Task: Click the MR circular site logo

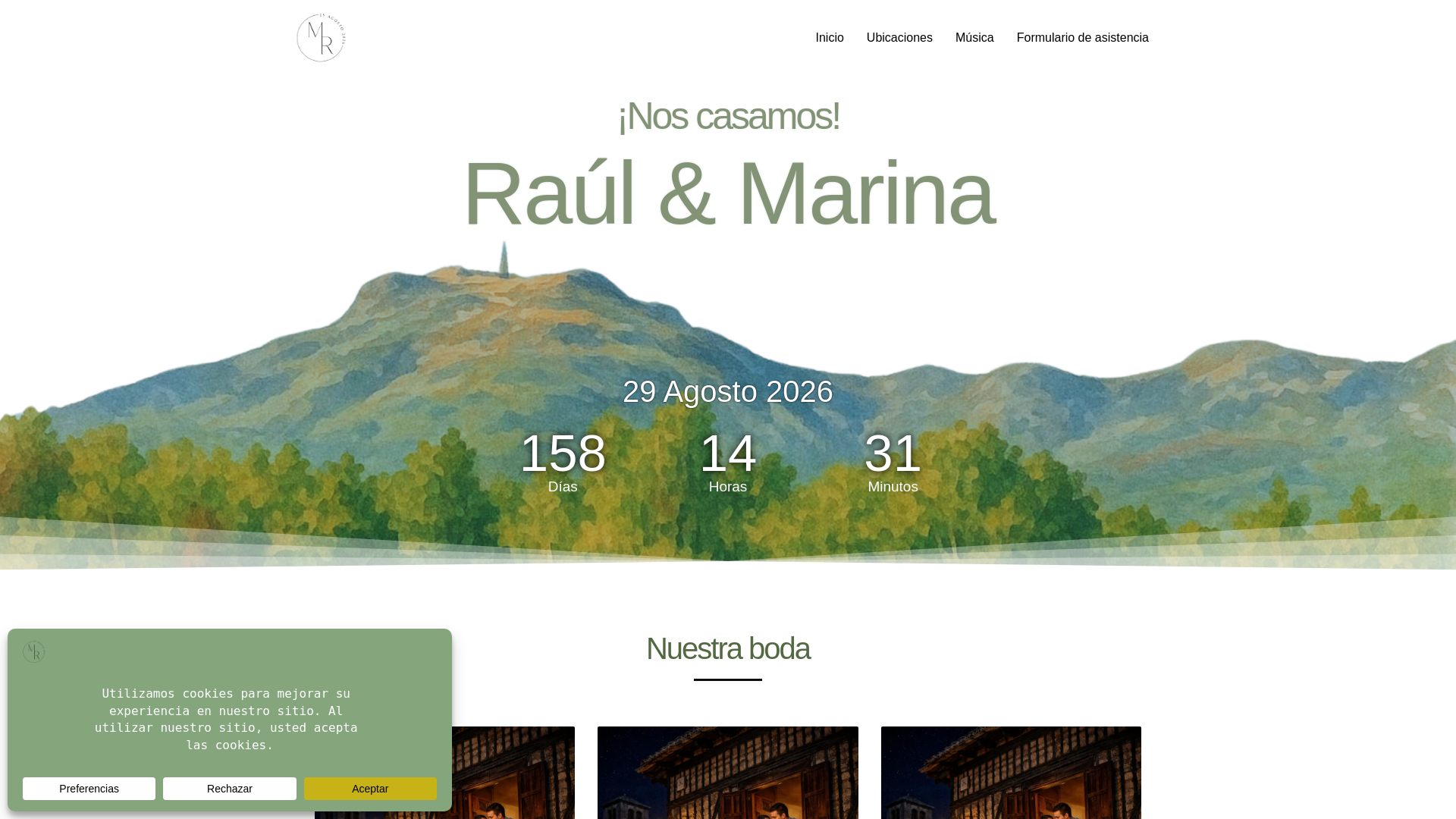Action: (321, 38)
